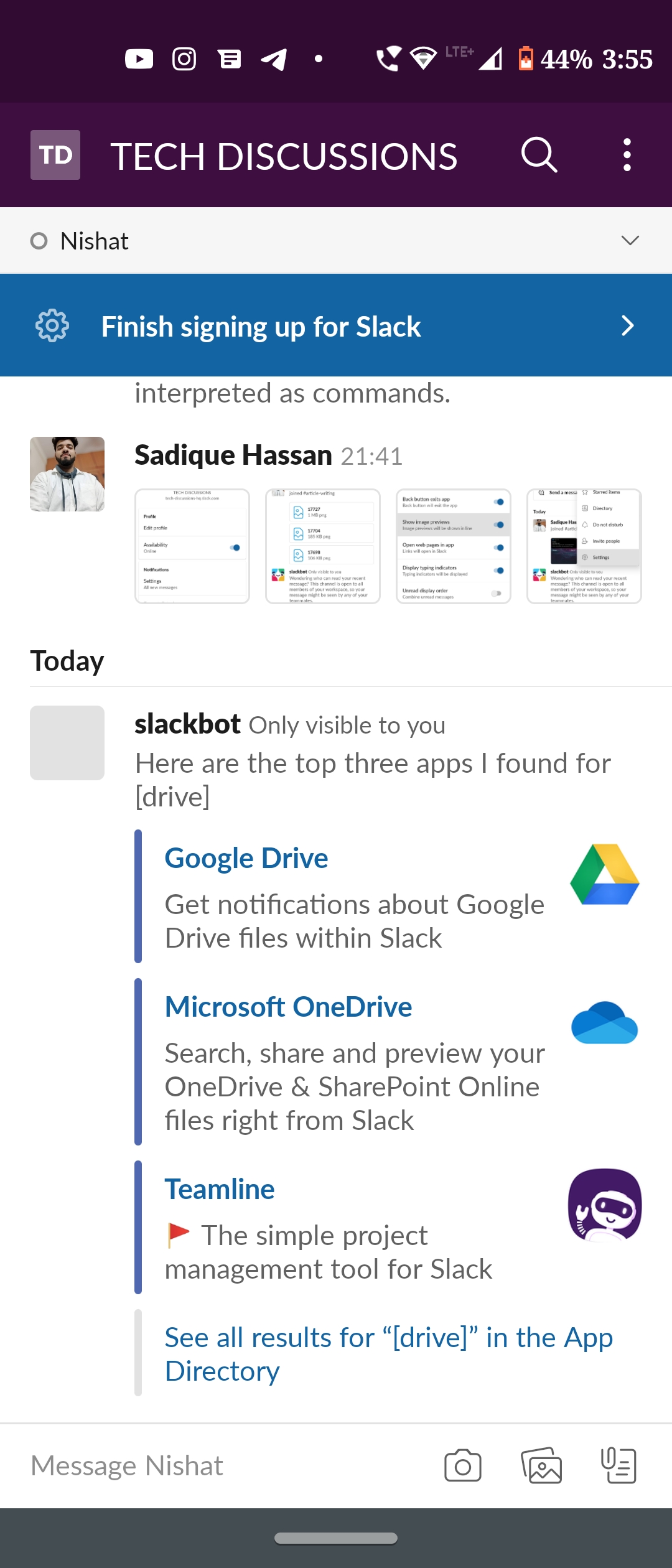Screen dimensions: 672x1568
Task: See all results for drive in App Directory
Action: click(389, 1354)
